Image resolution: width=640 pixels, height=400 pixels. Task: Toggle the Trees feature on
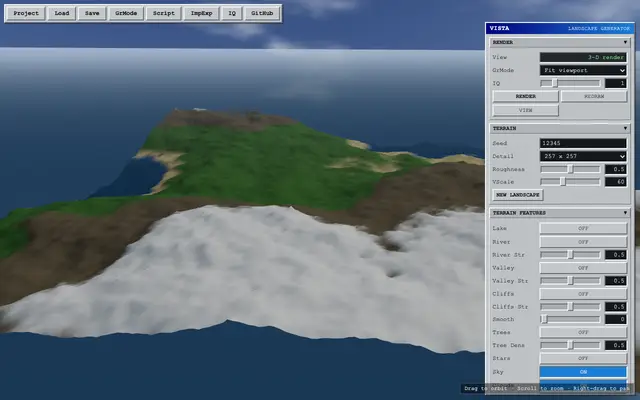(583, 332)
